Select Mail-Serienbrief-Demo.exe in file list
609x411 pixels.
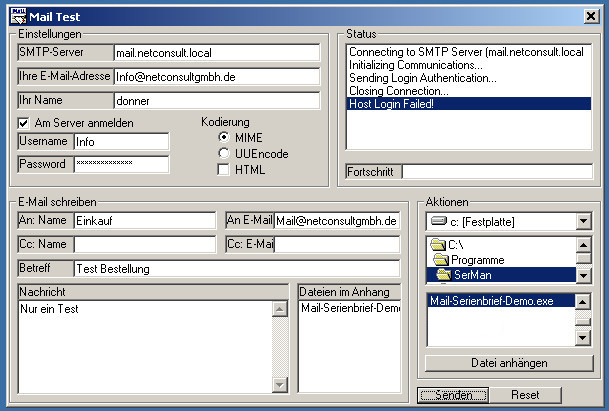click(x=501, y=301)
